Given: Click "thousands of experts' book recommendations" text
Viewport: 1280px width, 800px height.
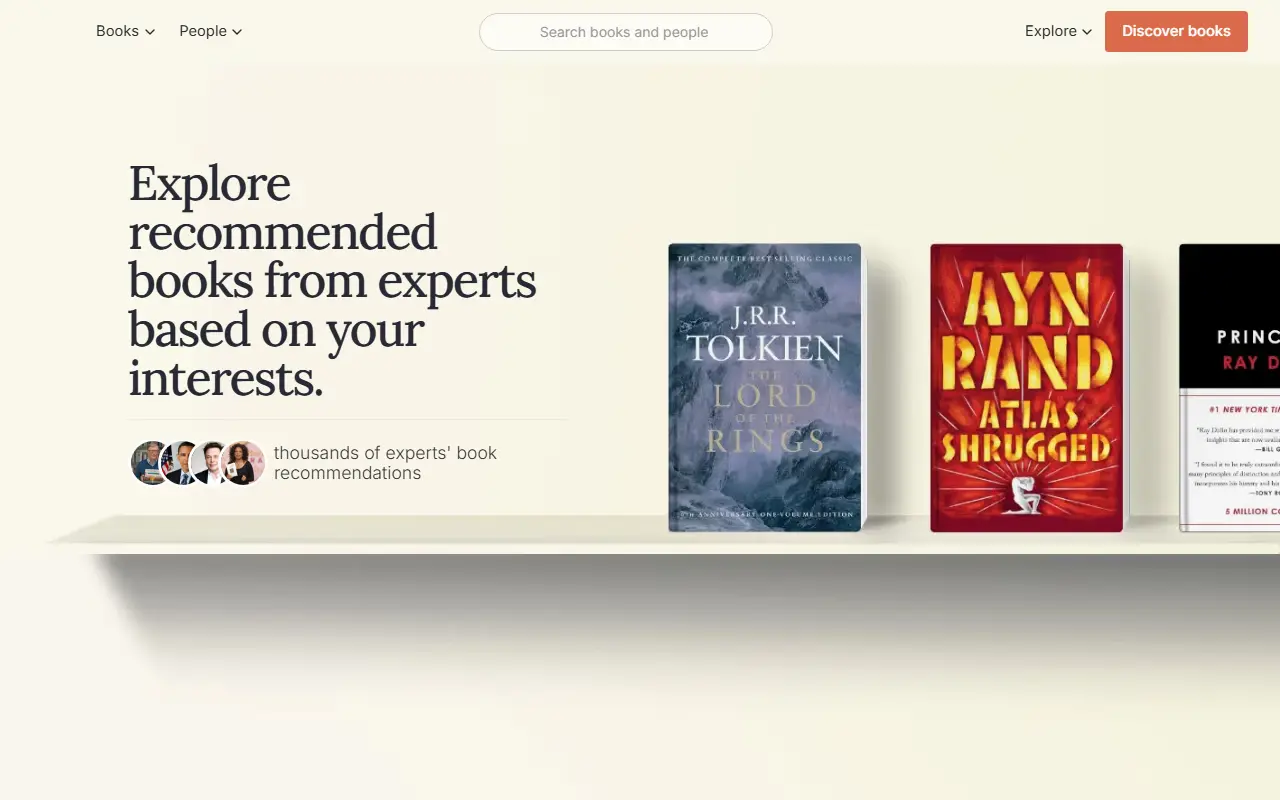Looking at the screenshot, I should (385, 463).
